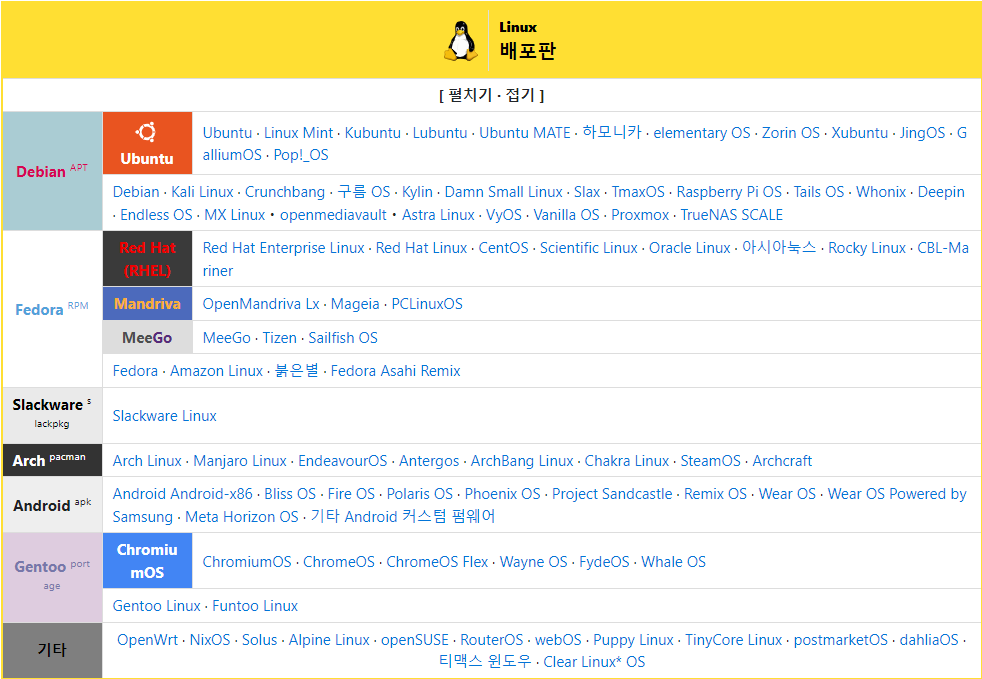Open the Meta Horizon OS link
982x679 pixels.
242,517
